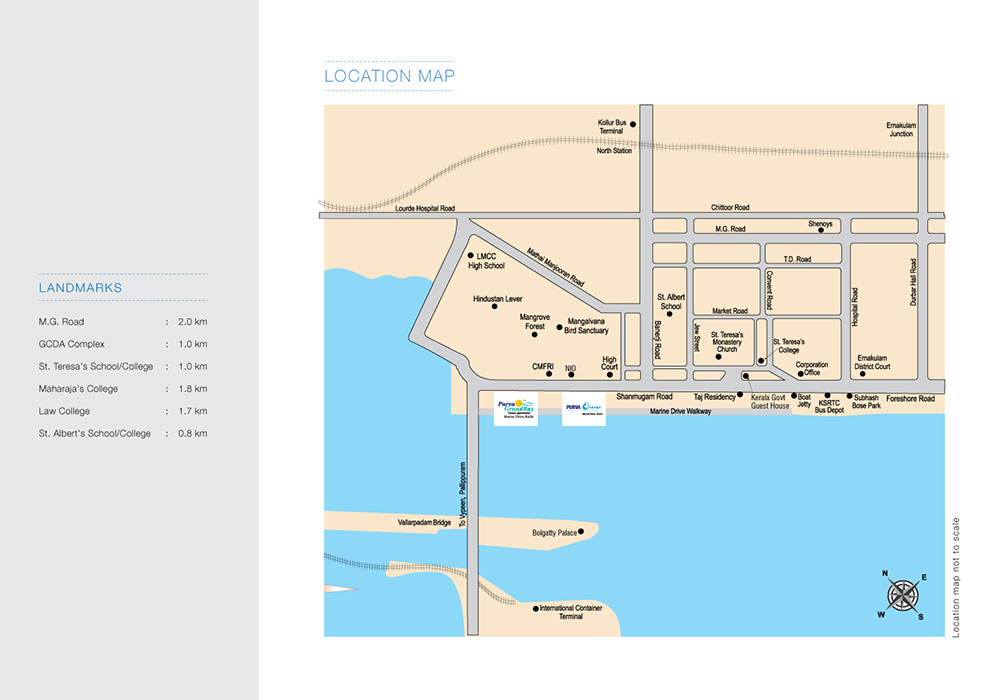
Task: Click the Law College landmark entry
Action: [x=64, y=411]
